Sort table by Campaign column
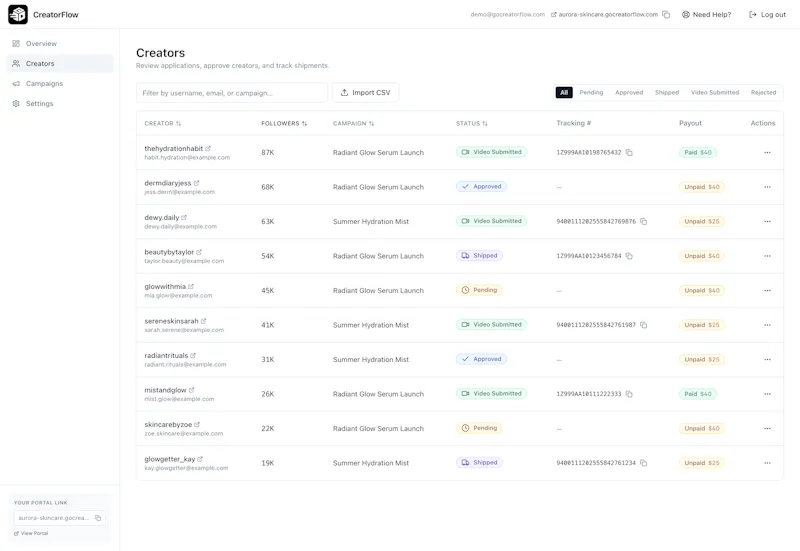The width and height of the screenshot is (800, 551). (x=354, y=123)
